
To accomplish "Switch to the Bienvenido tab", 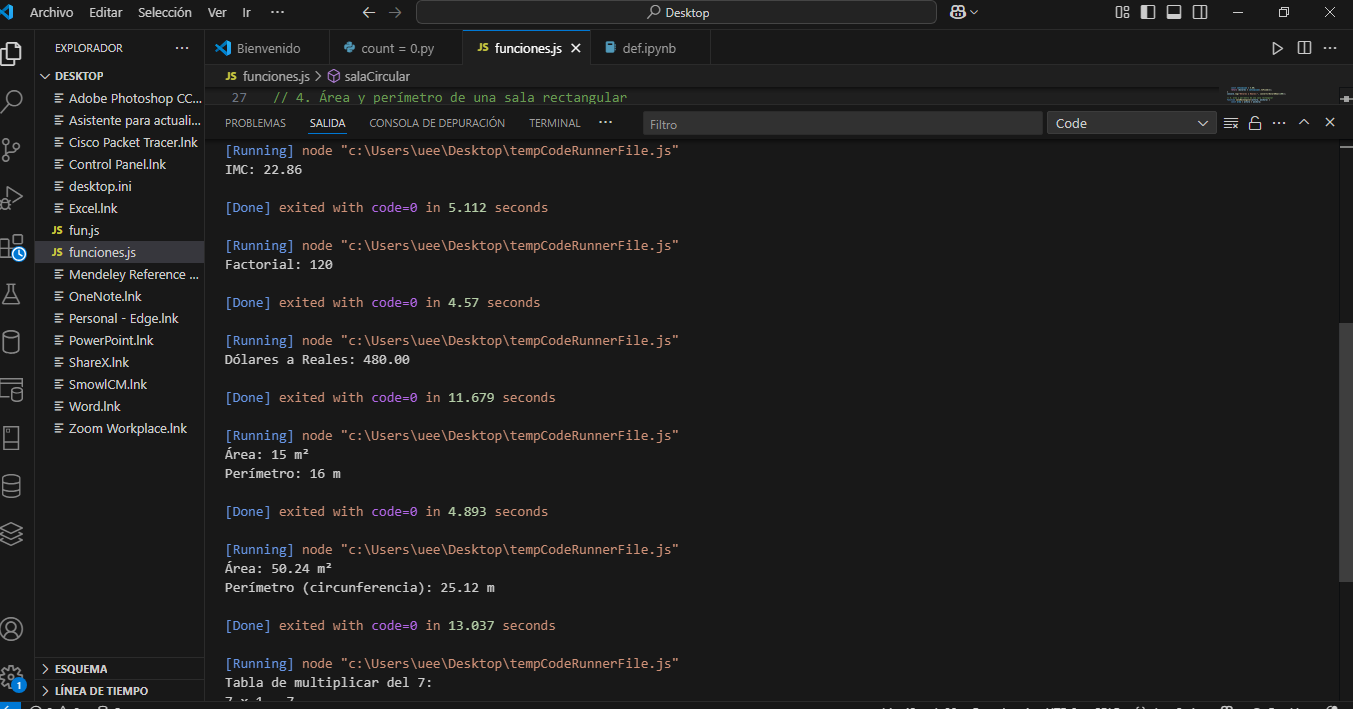I will coord(267,48).
